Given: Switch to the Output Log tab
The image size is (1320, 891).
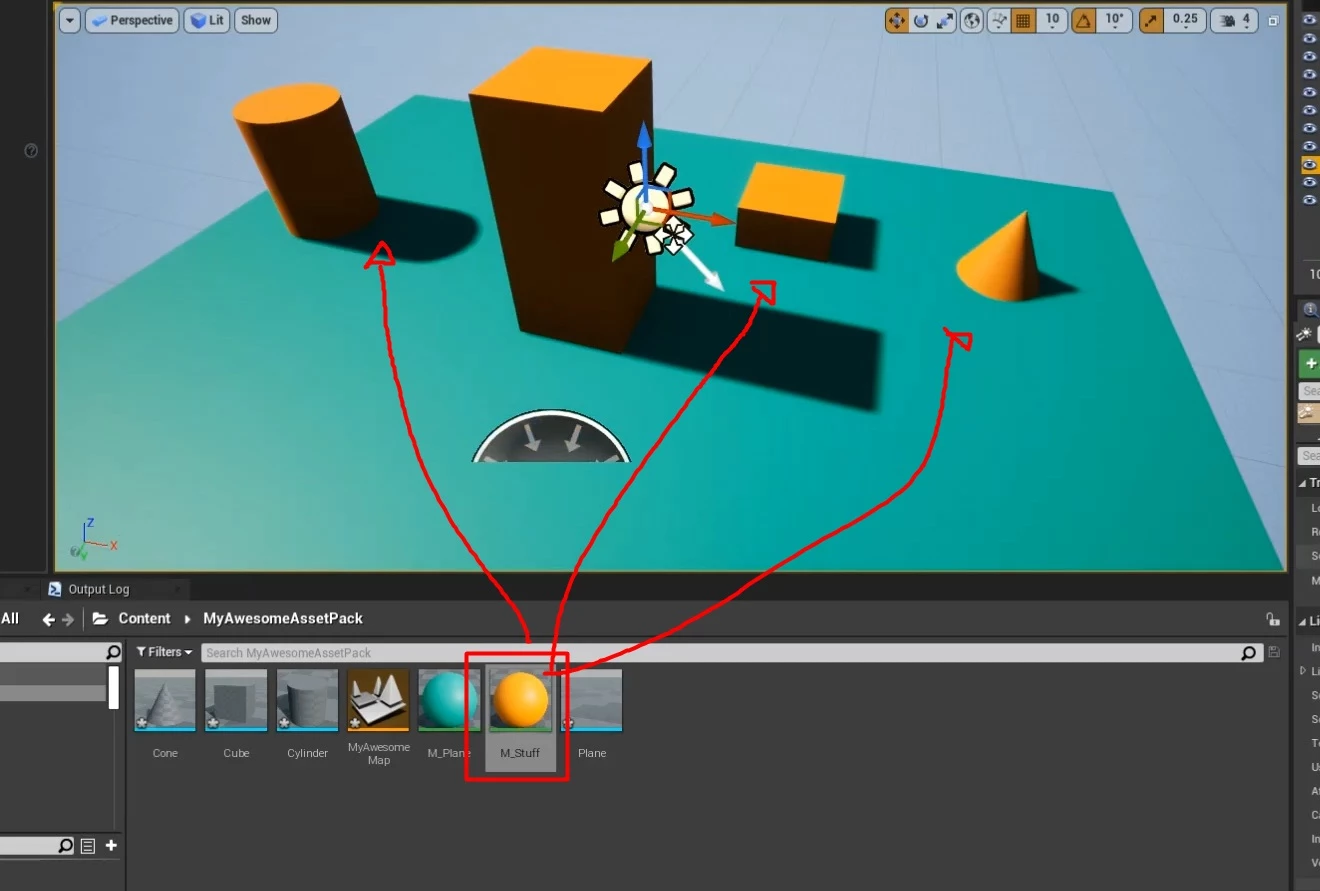Looking at the screenshot, I should 98,589.
